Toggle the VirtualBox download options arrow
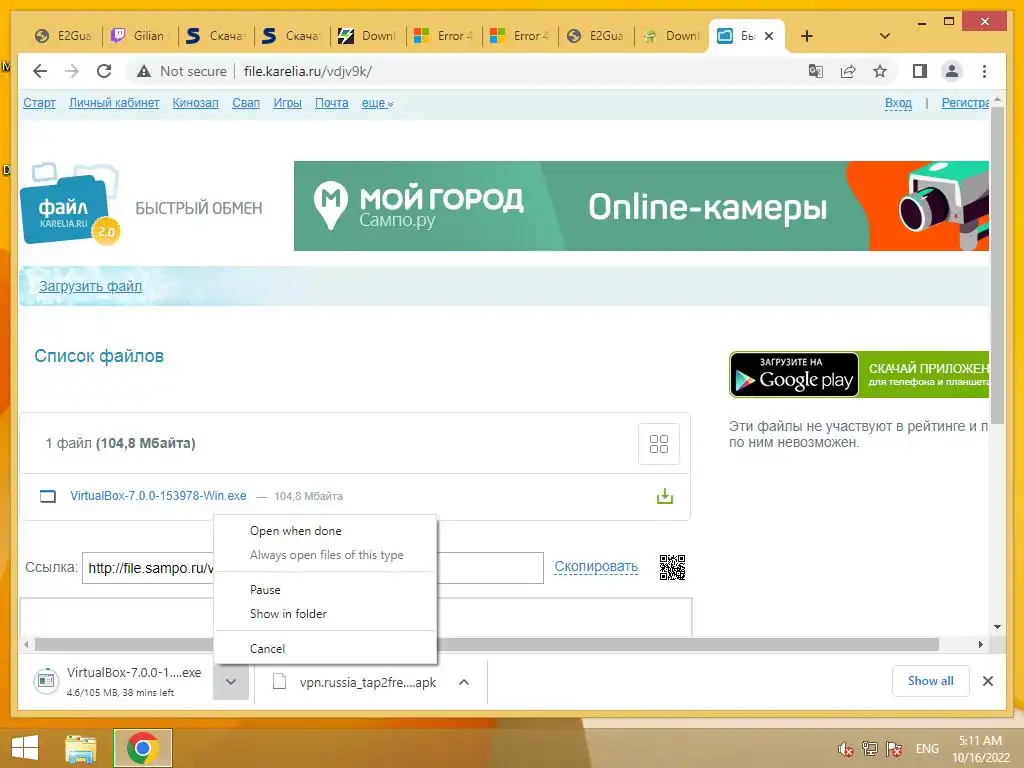Image resolution: width=1024 pixels, height=768 pixels. click(231, 682)
